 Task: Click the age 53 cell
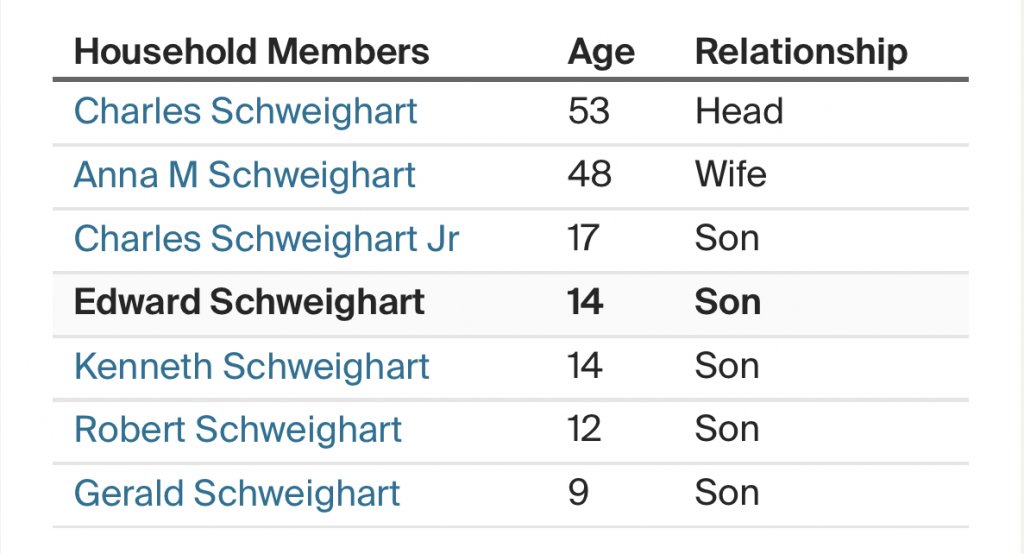(589, 111)
